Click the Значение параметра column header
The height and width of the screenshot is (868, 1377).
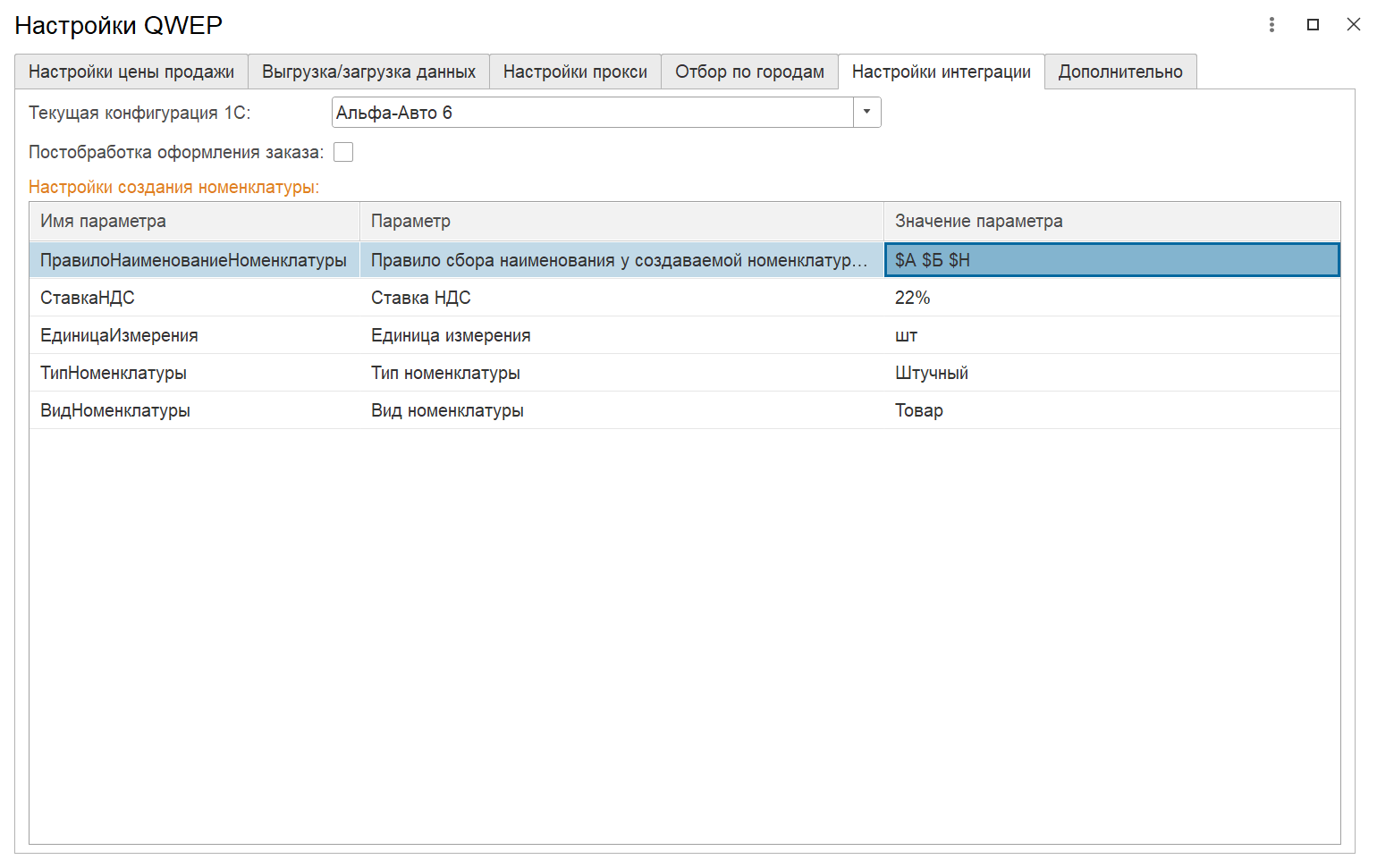1111,222
